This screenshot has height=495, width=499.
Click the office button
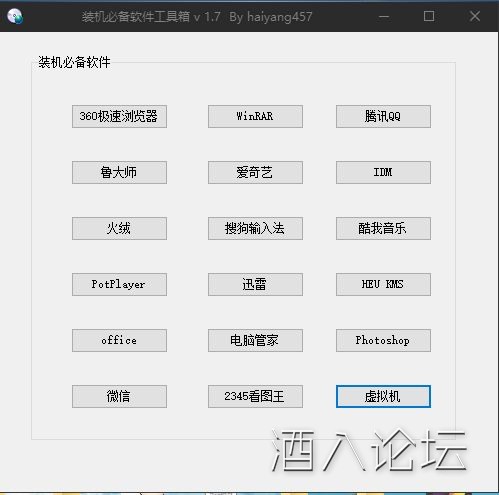click(x=119, y=340)
